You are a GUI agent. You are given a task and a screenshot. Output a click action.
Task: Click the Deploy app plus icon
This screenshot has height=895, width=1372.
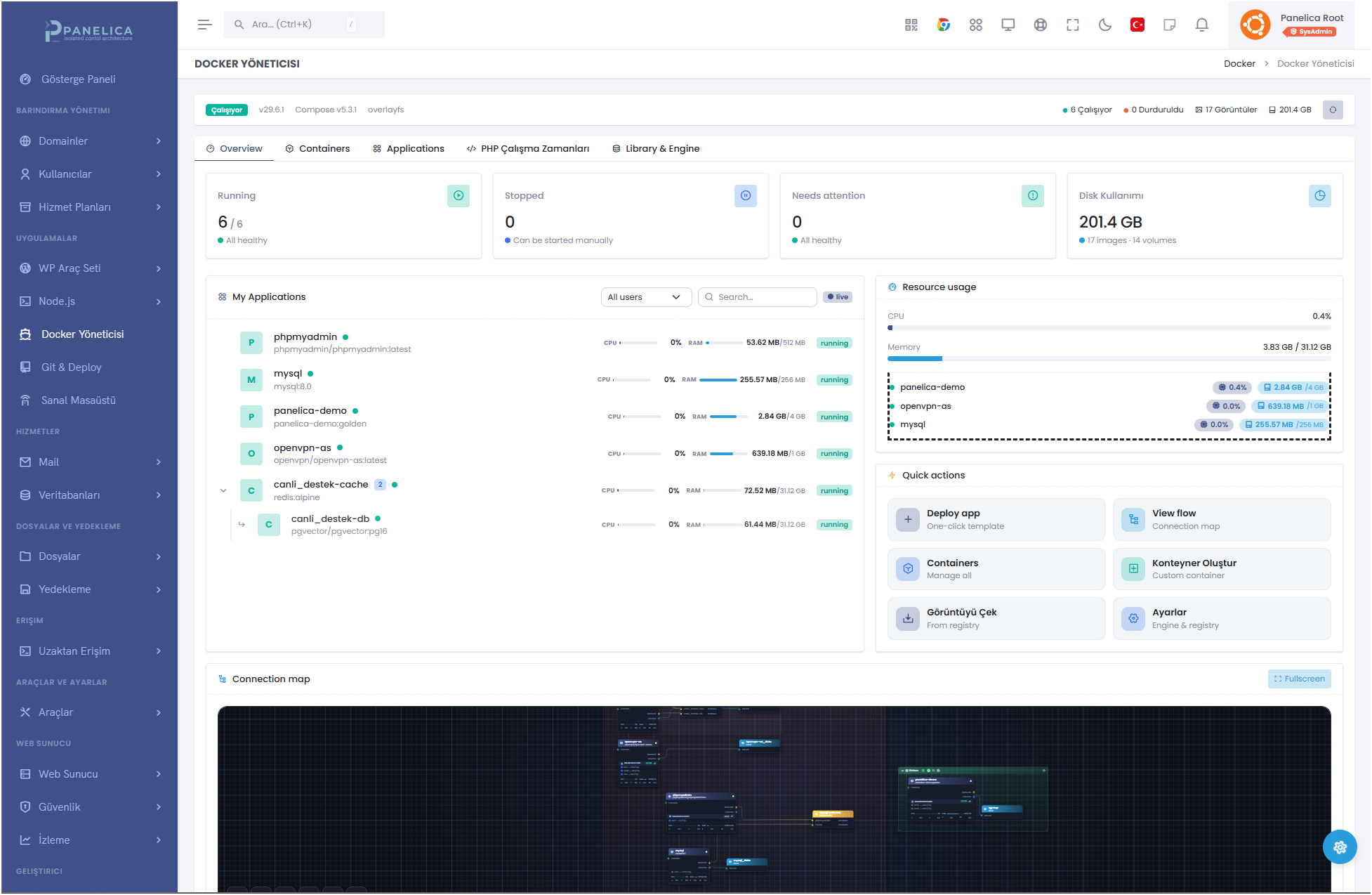click(908, 520)
